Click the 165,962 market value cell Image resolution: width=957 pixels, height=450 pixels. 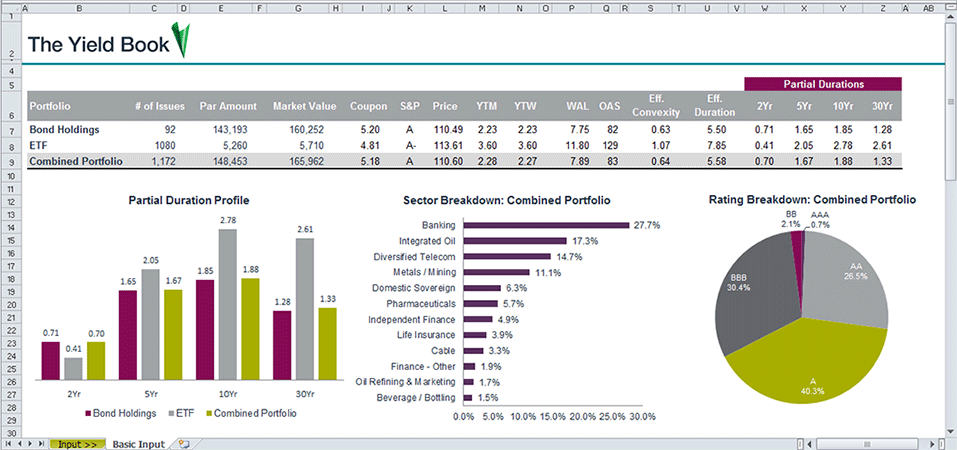tap(306, 162)
